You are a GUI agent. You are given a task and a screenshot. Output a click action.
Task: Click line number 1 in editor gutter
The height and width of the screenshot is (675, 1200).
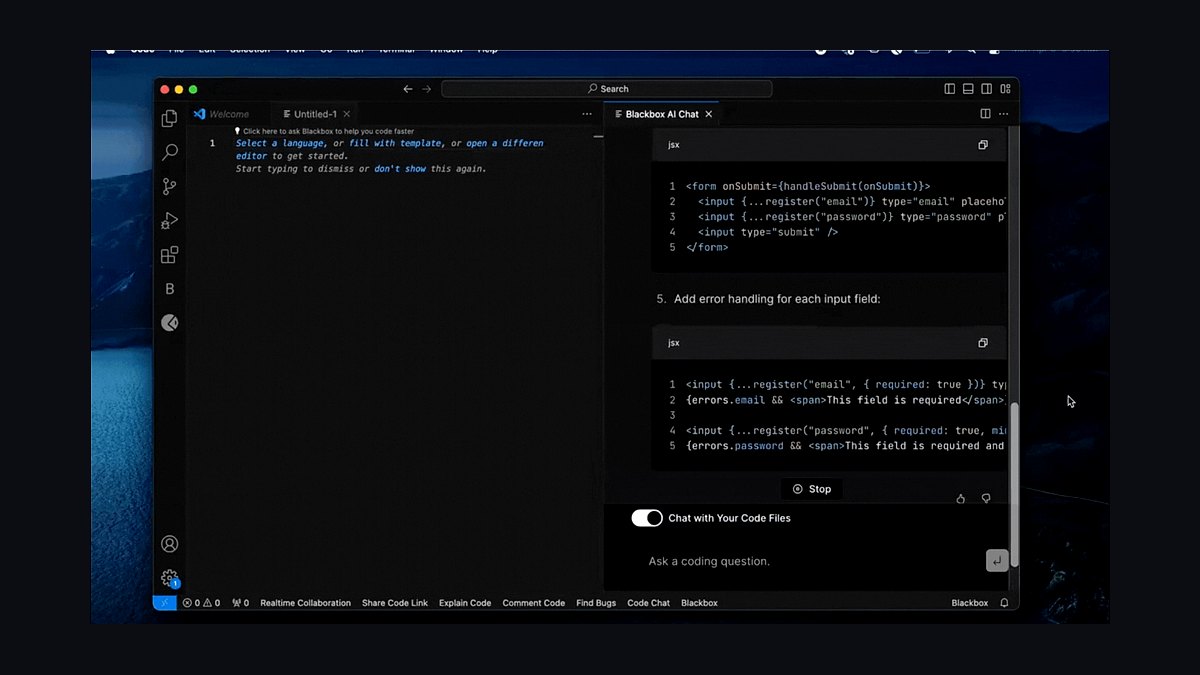(212, 143)
